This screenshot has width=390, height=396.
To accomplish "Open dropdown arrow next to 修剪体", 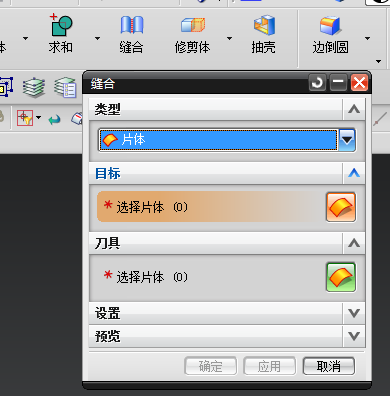I will pyautogui.click(x=229, y=38).
